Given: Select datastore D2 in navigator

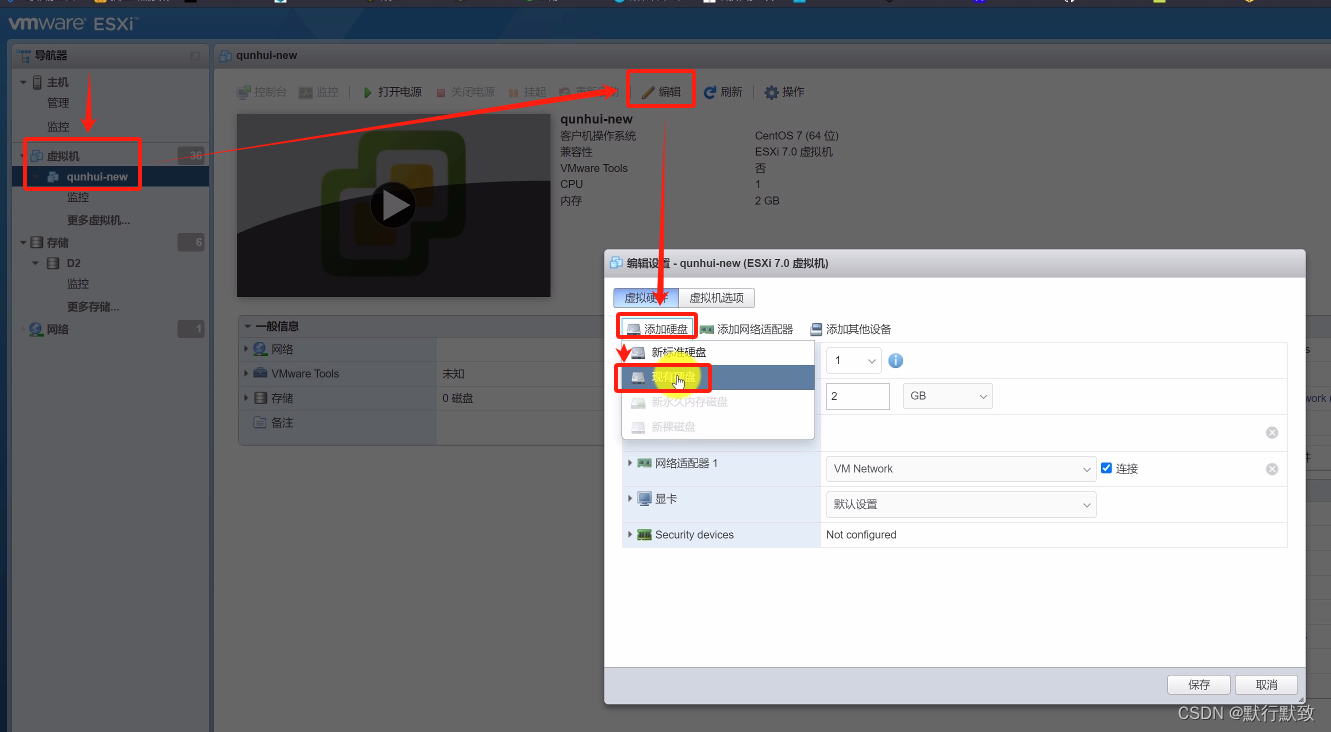Looking at the screenshot, I should click(x=74, y=264).
